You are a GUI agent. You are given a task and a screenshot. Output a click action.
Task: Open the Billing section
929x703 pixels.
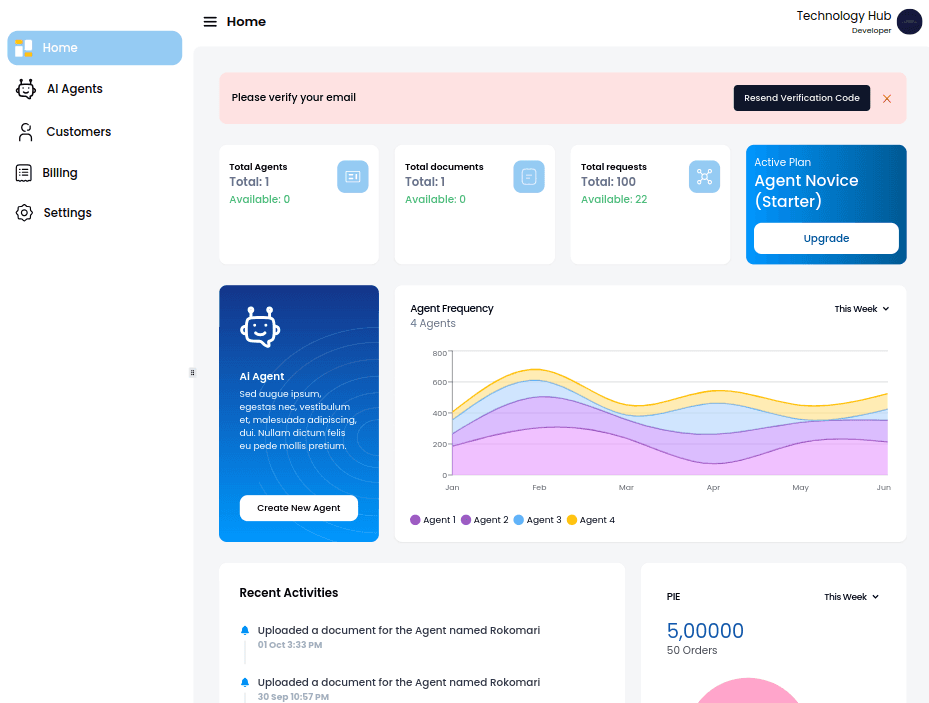[60, 173]
